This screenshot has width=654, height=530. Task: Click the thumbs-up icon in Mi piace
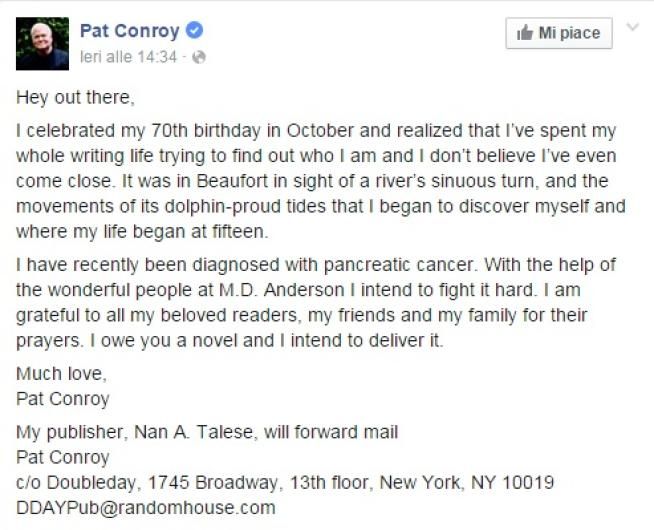(x=524, y=33)
